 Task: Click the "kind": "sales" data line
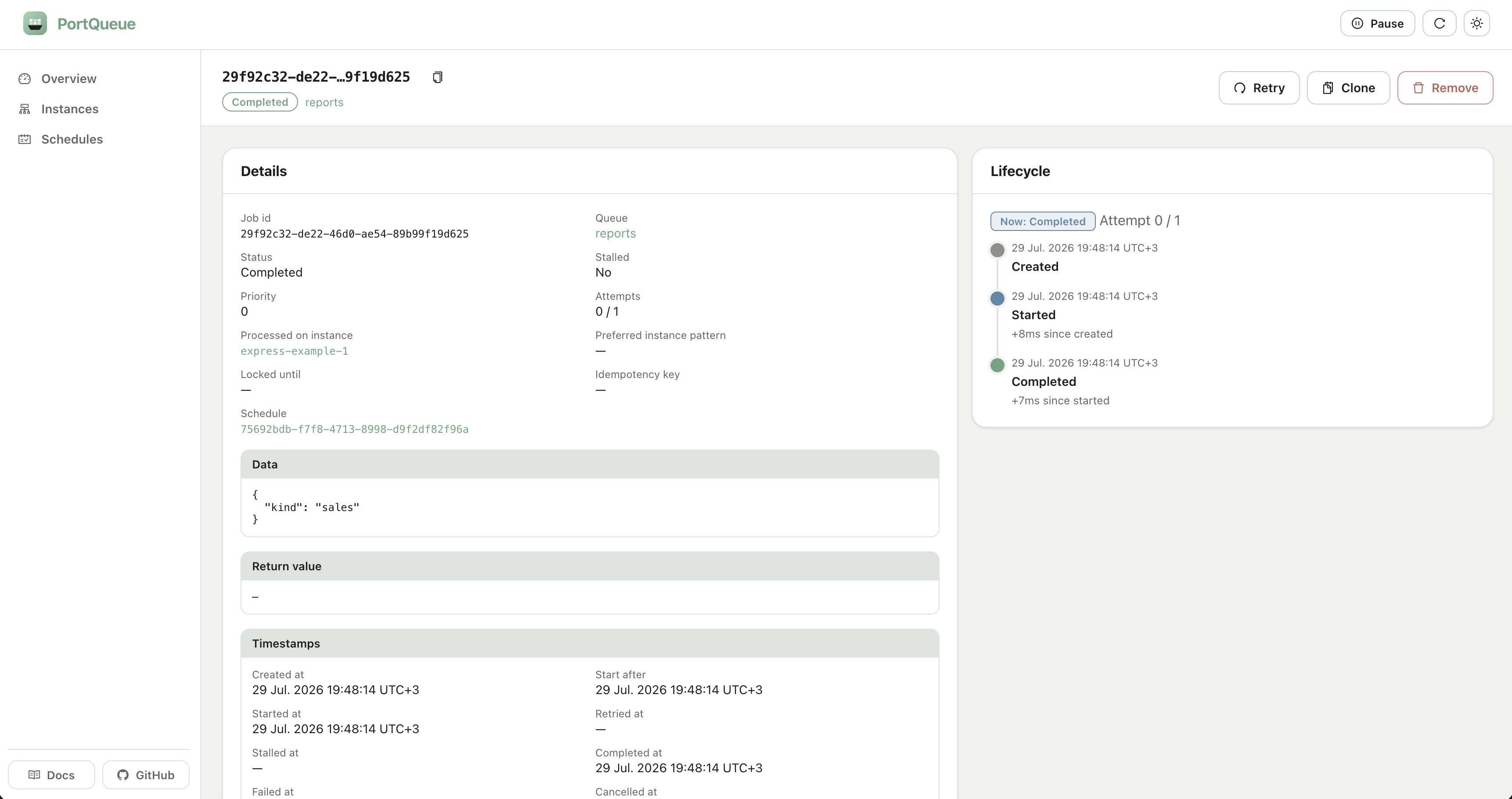point(312,507)
